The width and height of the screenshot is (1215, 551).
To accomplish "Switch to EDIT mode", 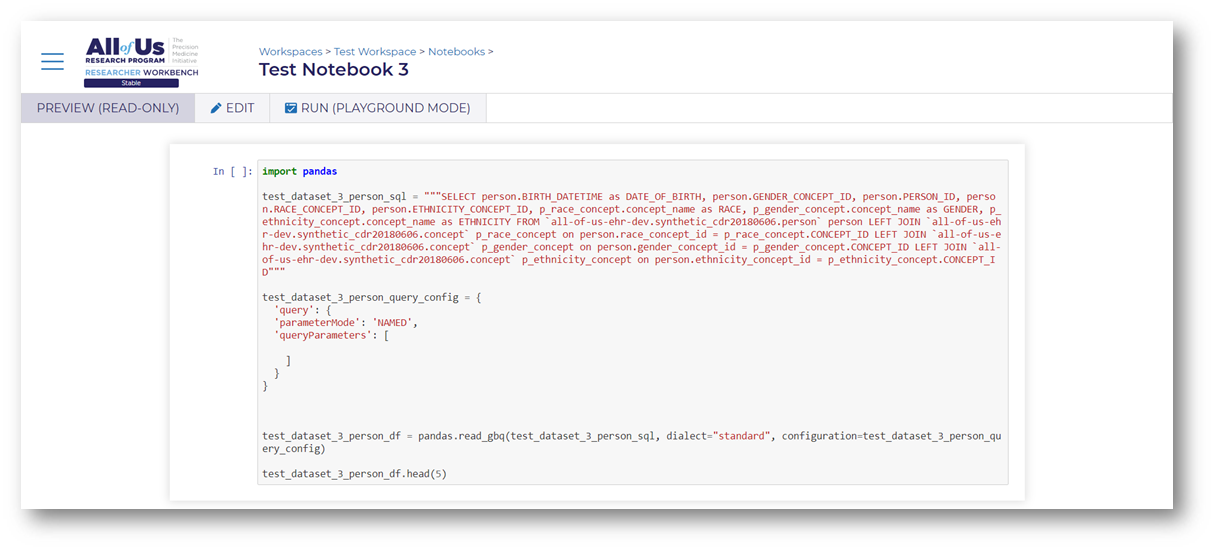I will (x=232, y=108).
